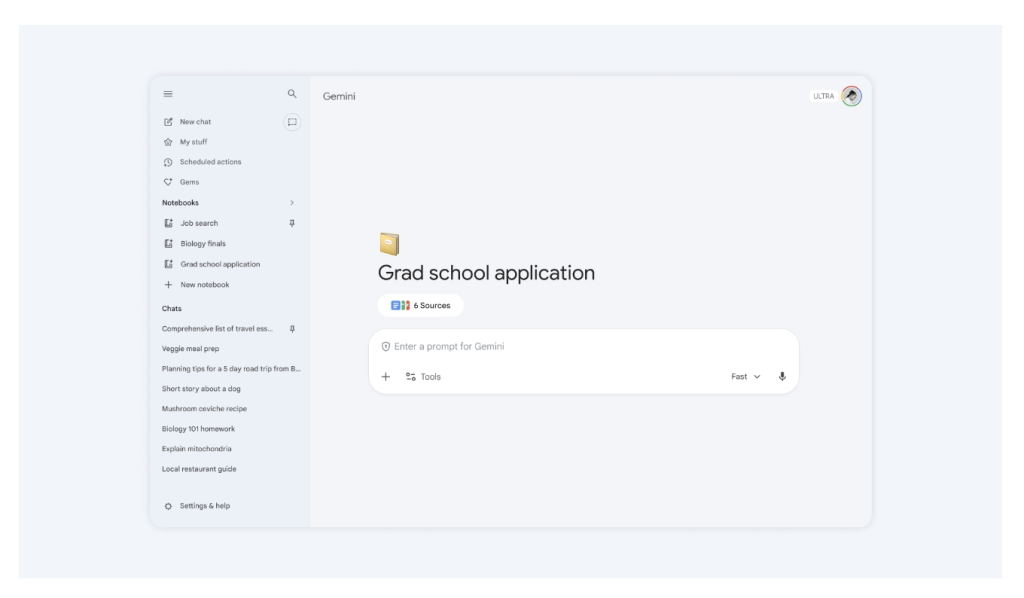The image size is (1024, 598).
Task: Open search with the magnifying glass icon
Action: 292,94
